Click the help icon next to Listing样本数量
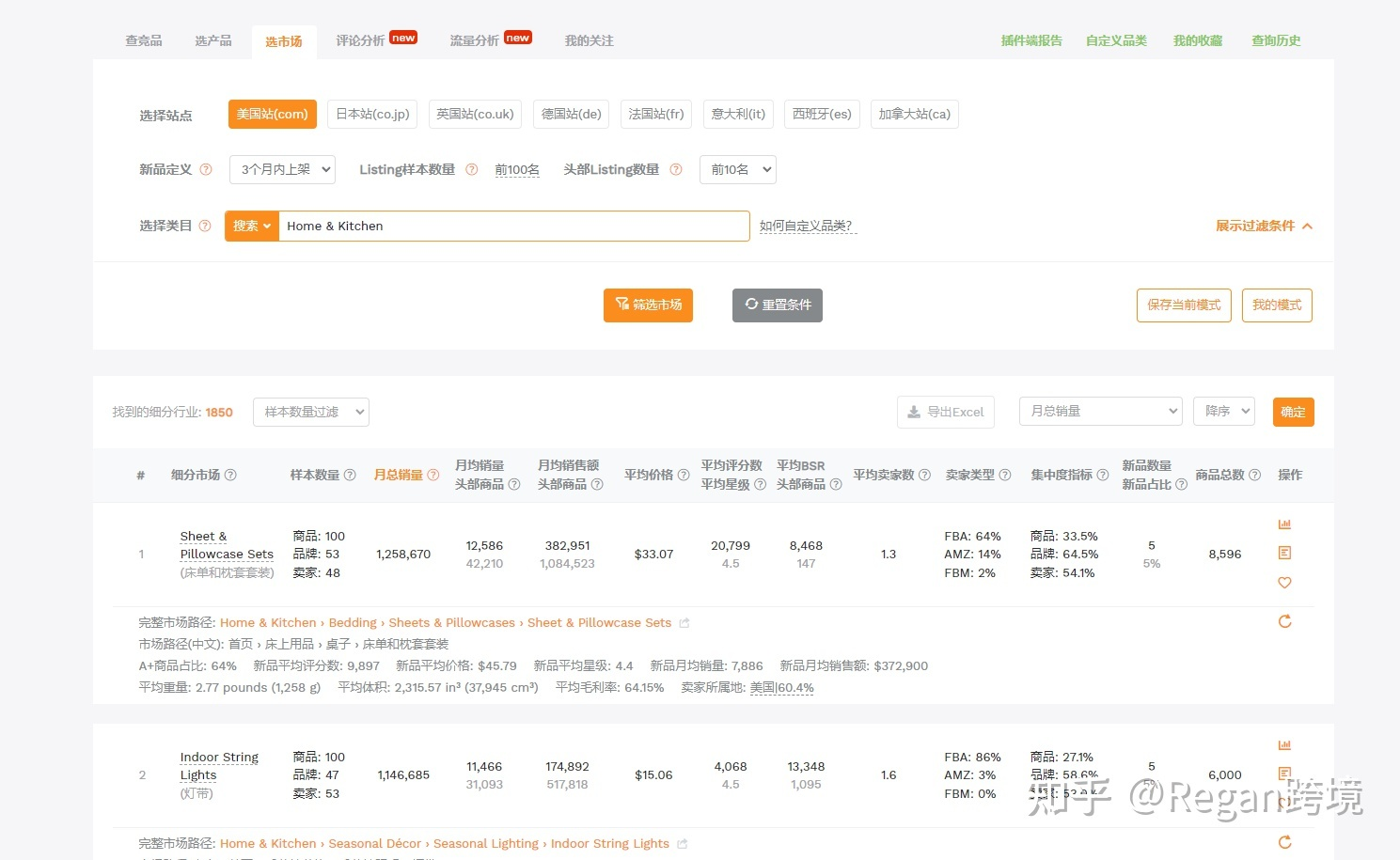 point(471,169)
